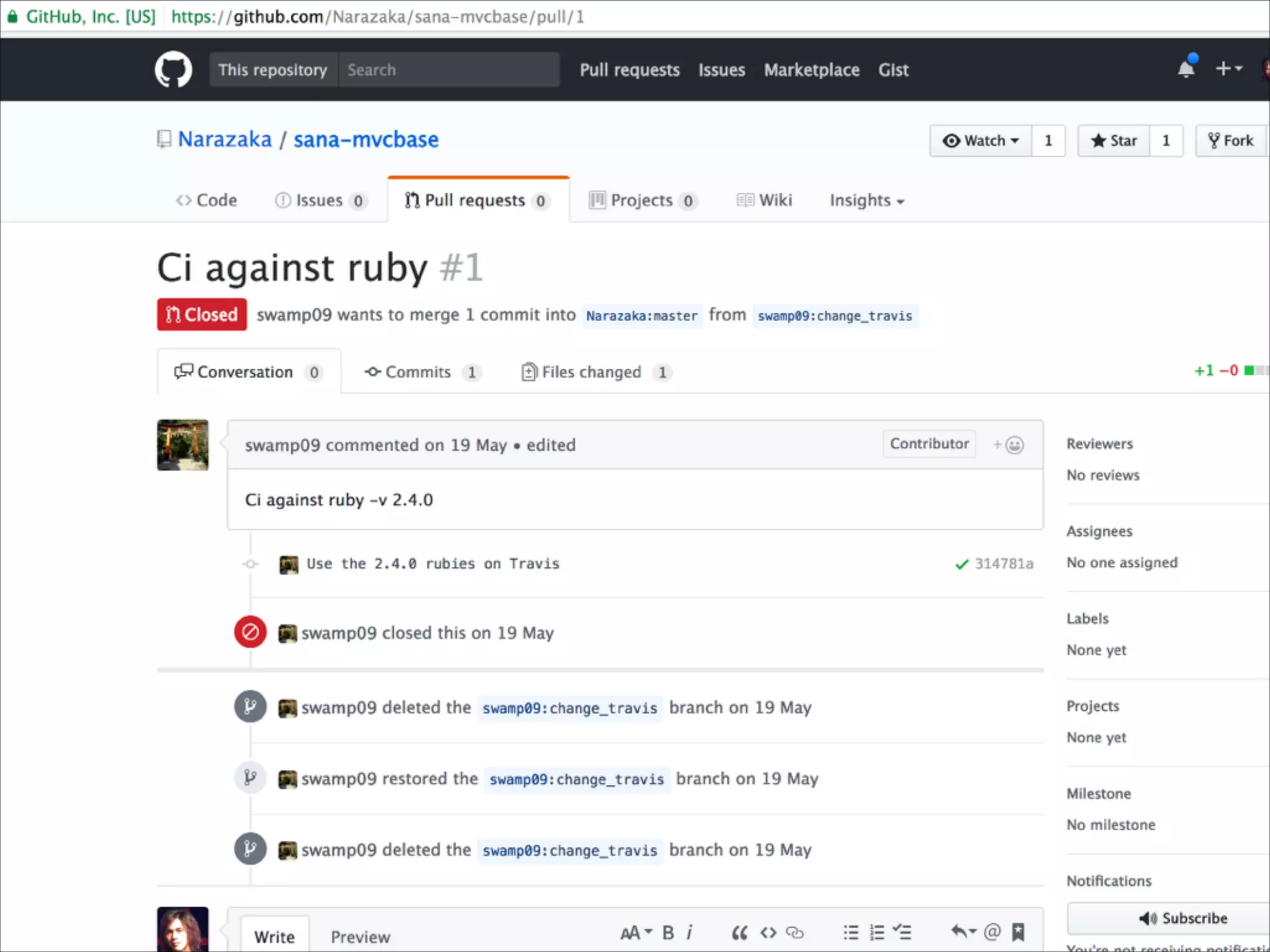Star the sana-mvcbase repository
This screenshot has width=1270, height=952.
click(x=1114, y=141)
